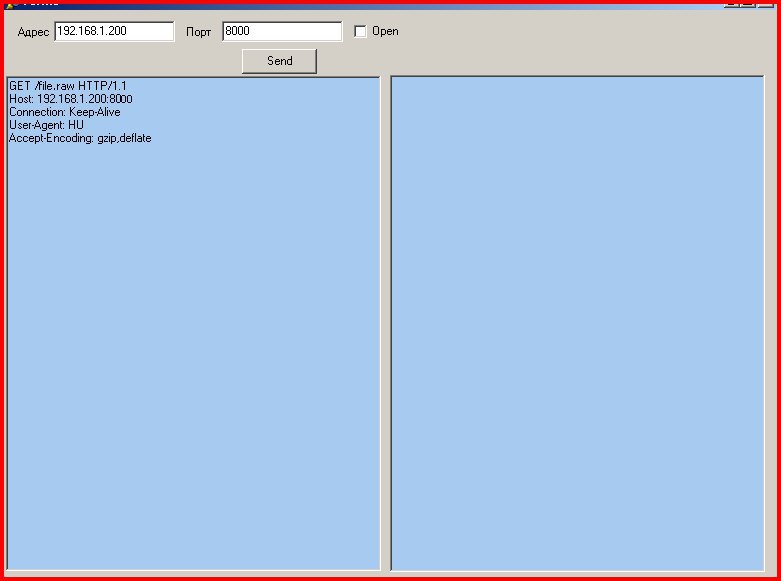Click inside the empty right response pane
Image resolution: width=781 pixels, height=581 pixels.
click(x=577, y=323)
